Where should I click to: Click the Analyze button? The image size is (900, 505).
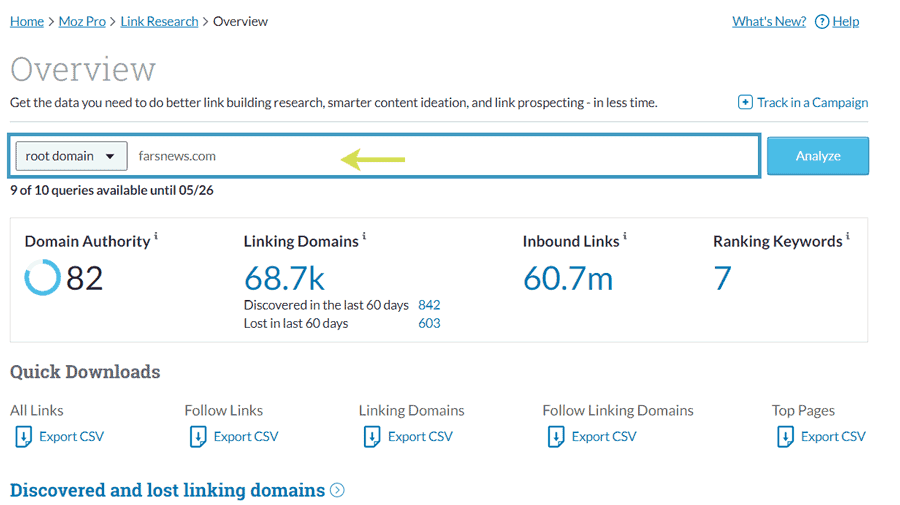tap(818, 156)
